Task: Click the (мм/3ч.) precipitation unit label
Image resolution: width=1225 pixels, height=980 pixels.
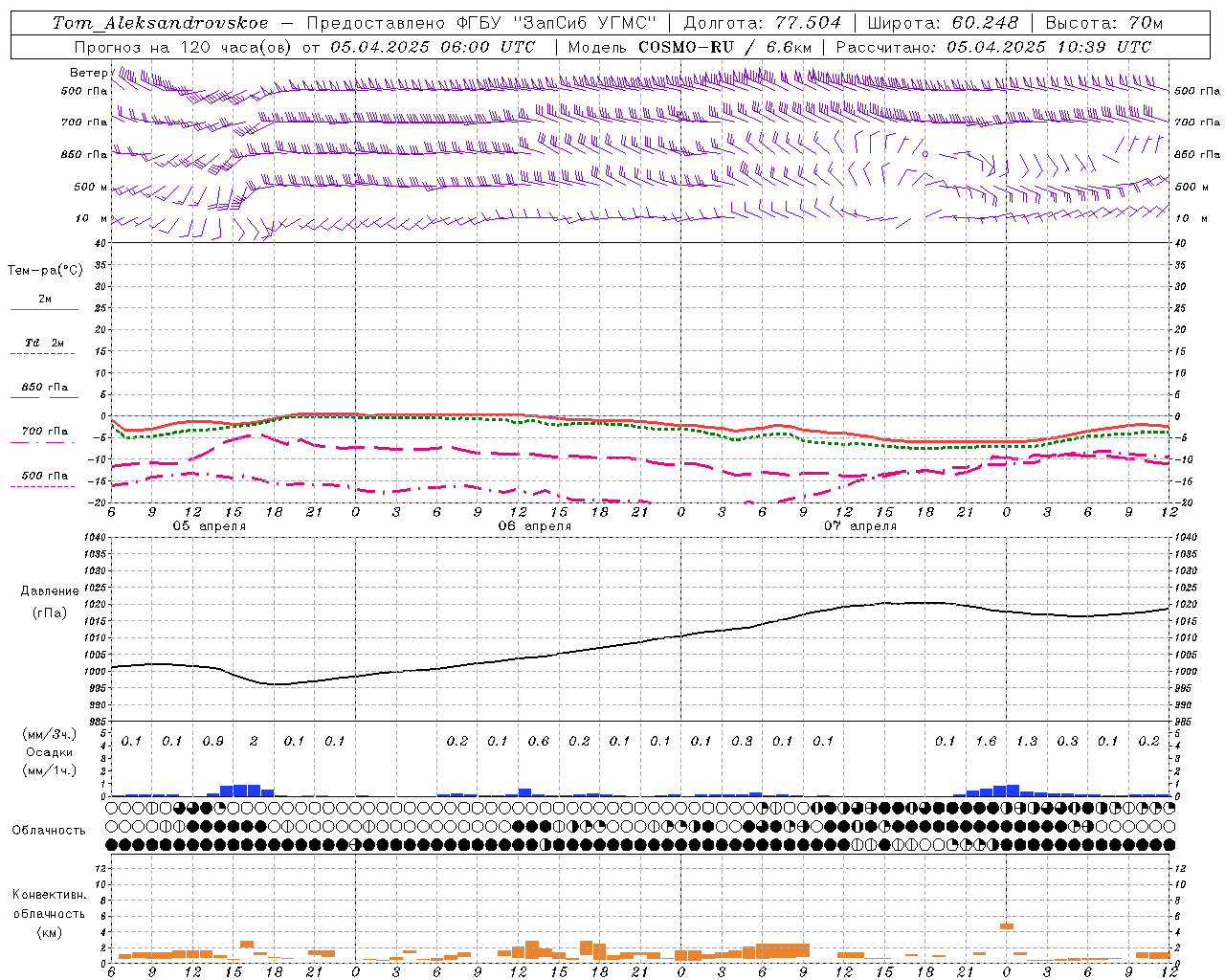Action: (x=49, y=734)
